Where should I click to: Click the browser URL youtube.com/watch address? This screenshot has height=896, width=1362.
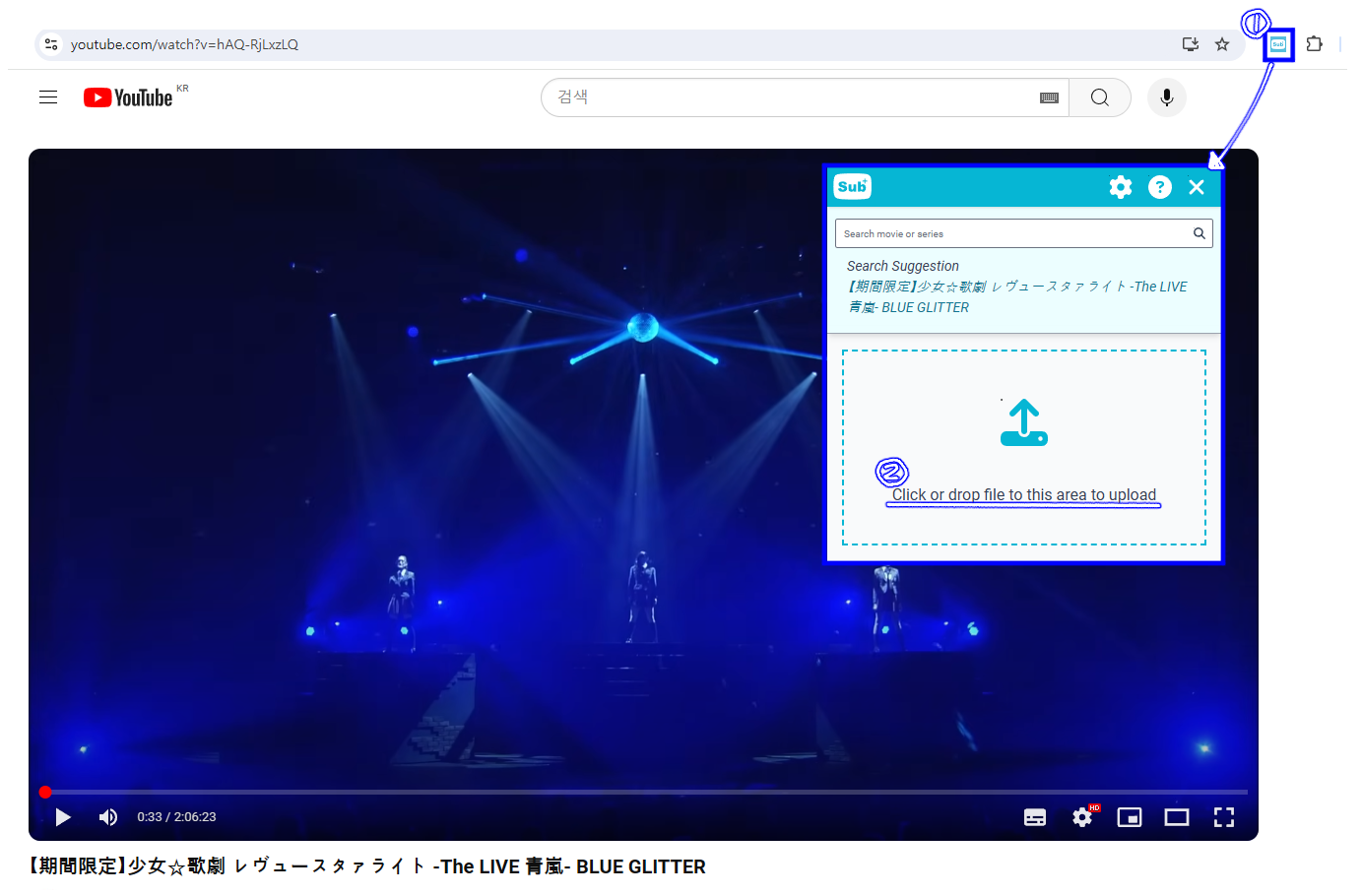[184, 44]
